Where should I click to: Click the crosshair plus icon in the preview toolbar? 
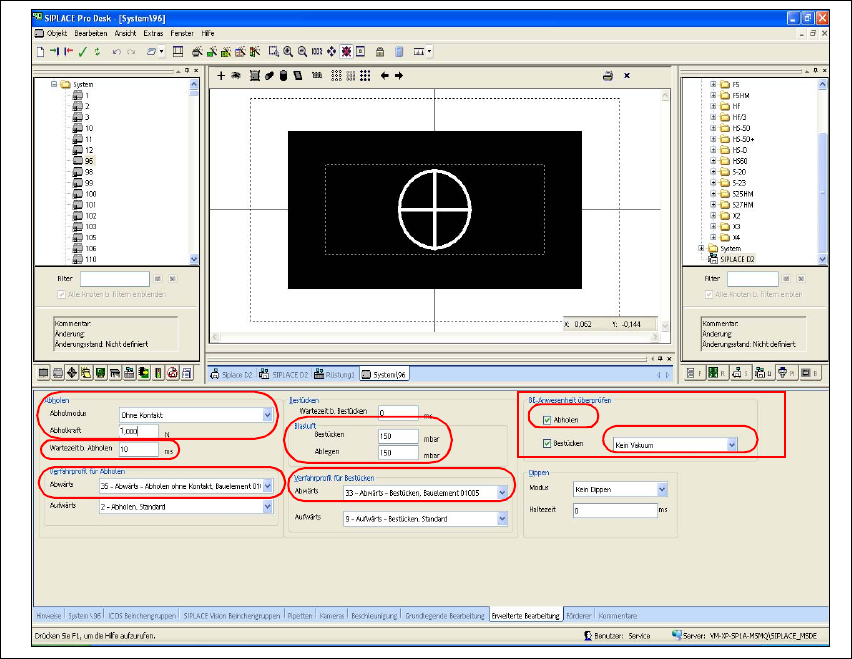(x=221, y=76)
